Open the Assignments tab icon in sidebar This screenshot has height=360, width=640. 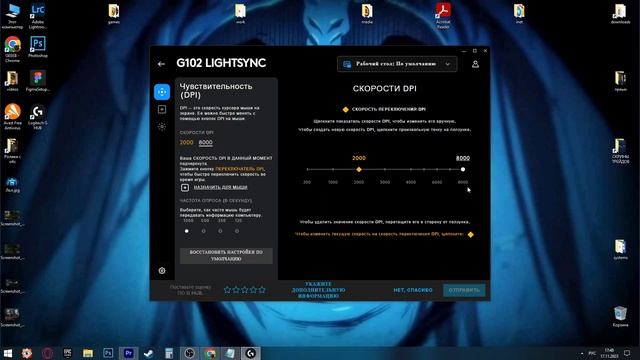point(162,109)
